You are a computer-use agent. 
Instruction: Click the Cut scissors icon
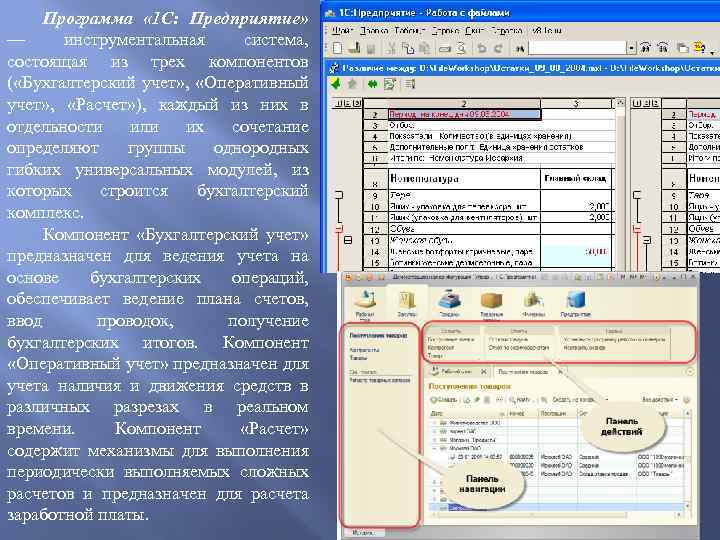[x=391, y=48]
